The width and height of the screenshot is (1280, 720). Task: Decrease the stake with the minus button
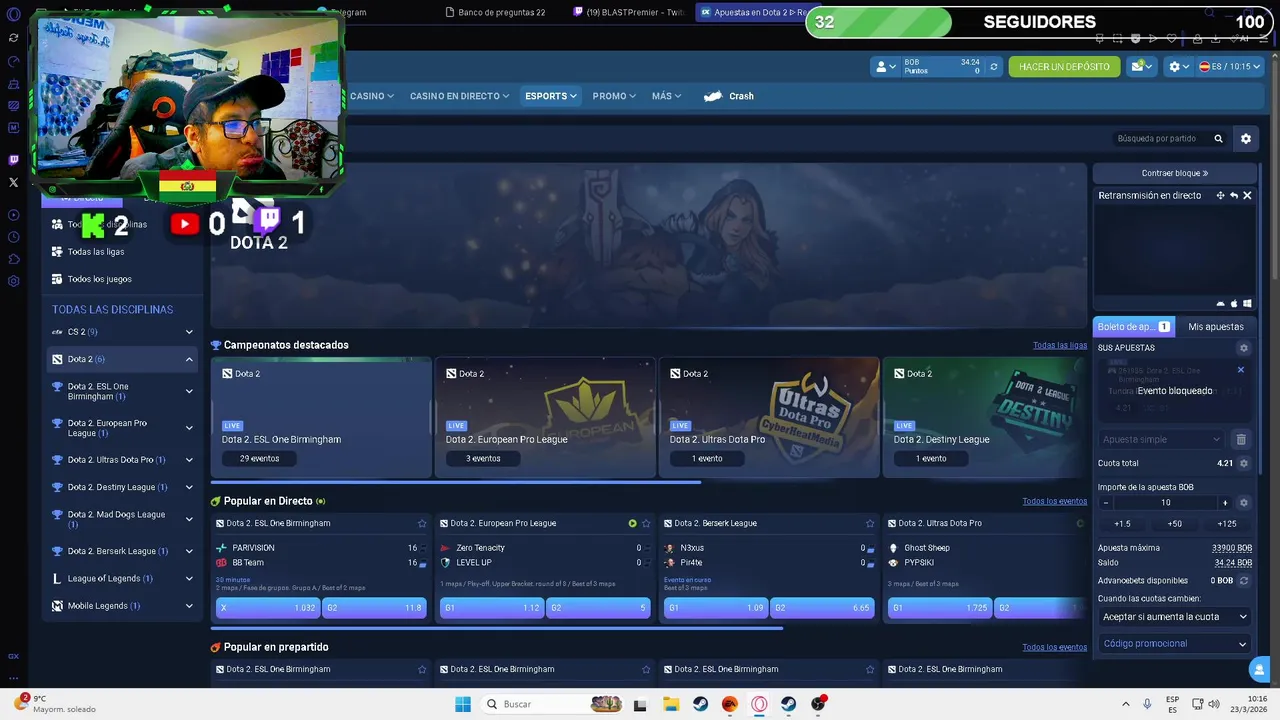[x=1107, y=503]
